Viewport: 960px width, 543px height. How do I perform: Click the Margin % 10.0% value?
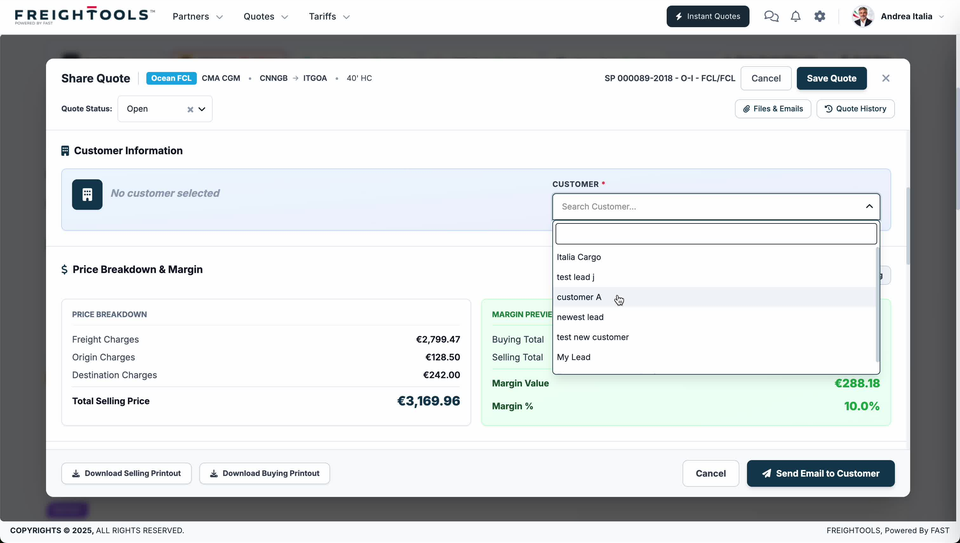[x=861, y=406]
